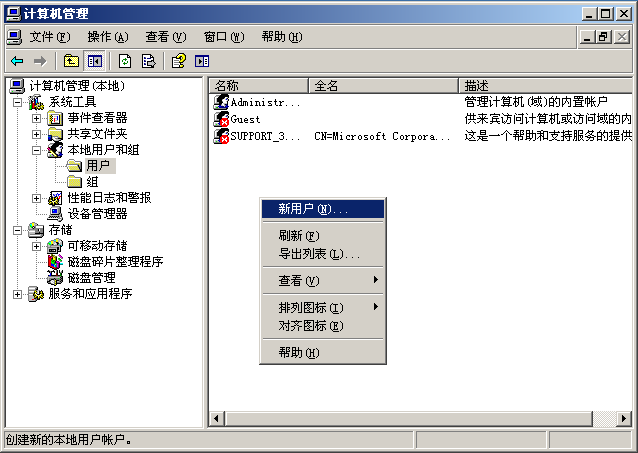This screenshot has height=453, width=638.
Task: Click the Guest user name text
Action: click(x=245, y=119)
